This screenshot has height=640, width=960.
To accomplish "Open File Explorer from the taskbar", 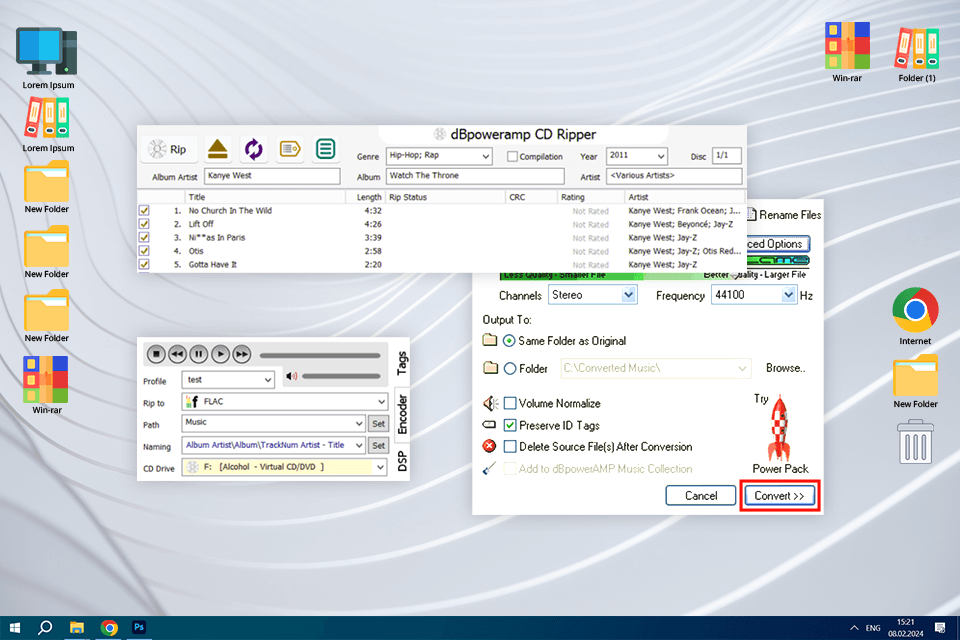I will coord(77,628).
